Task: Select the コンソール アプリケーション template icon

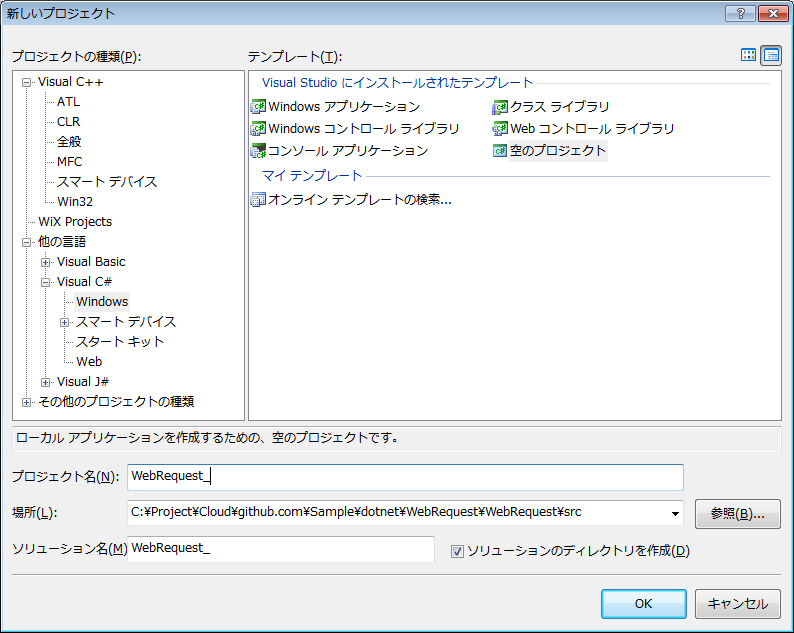Action: click(x=258, y=150)
